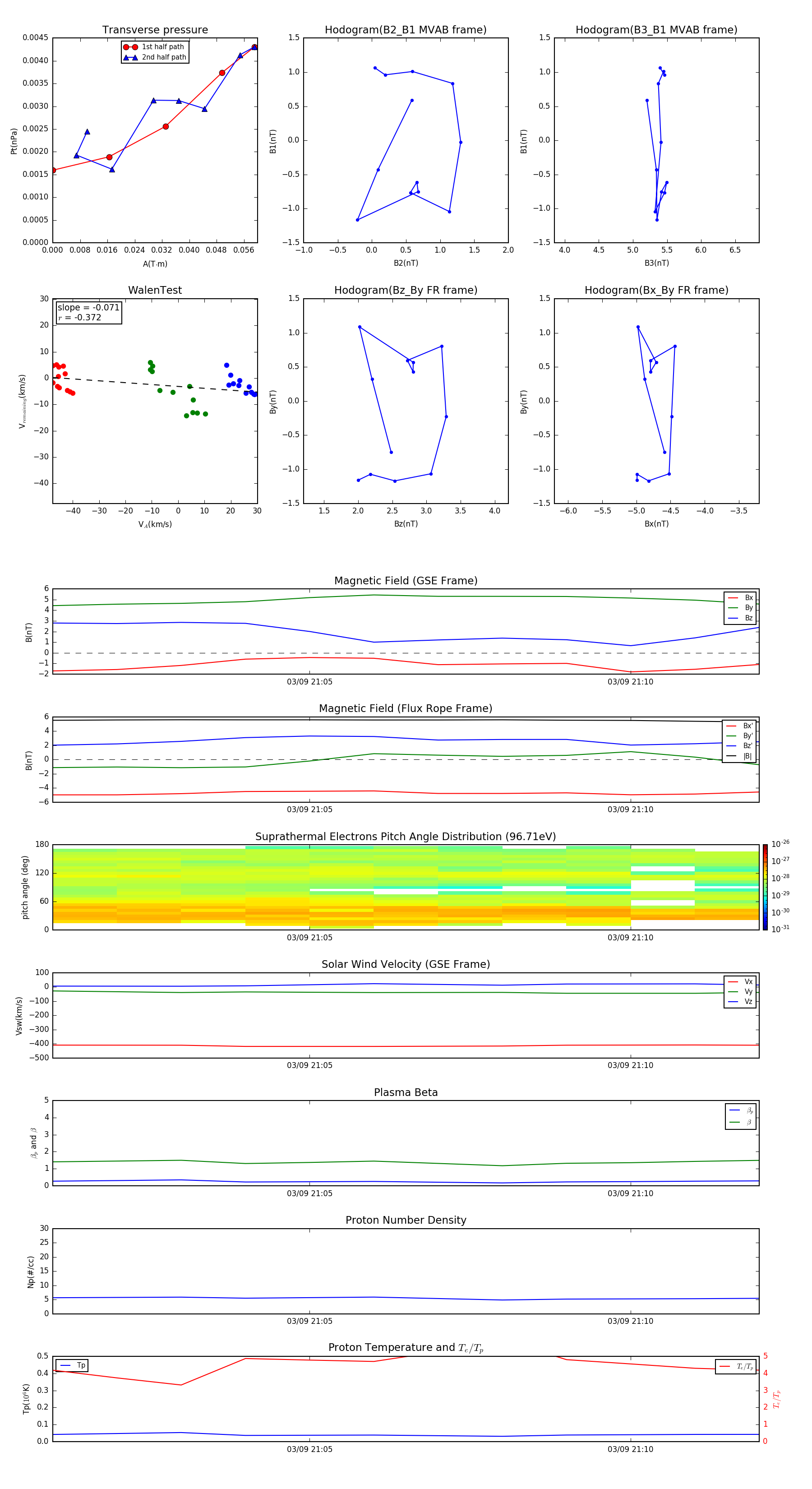Click the 'Vsw(km/s)' axis label
The image size is (812, 1489).
(x=19, y=1015)
